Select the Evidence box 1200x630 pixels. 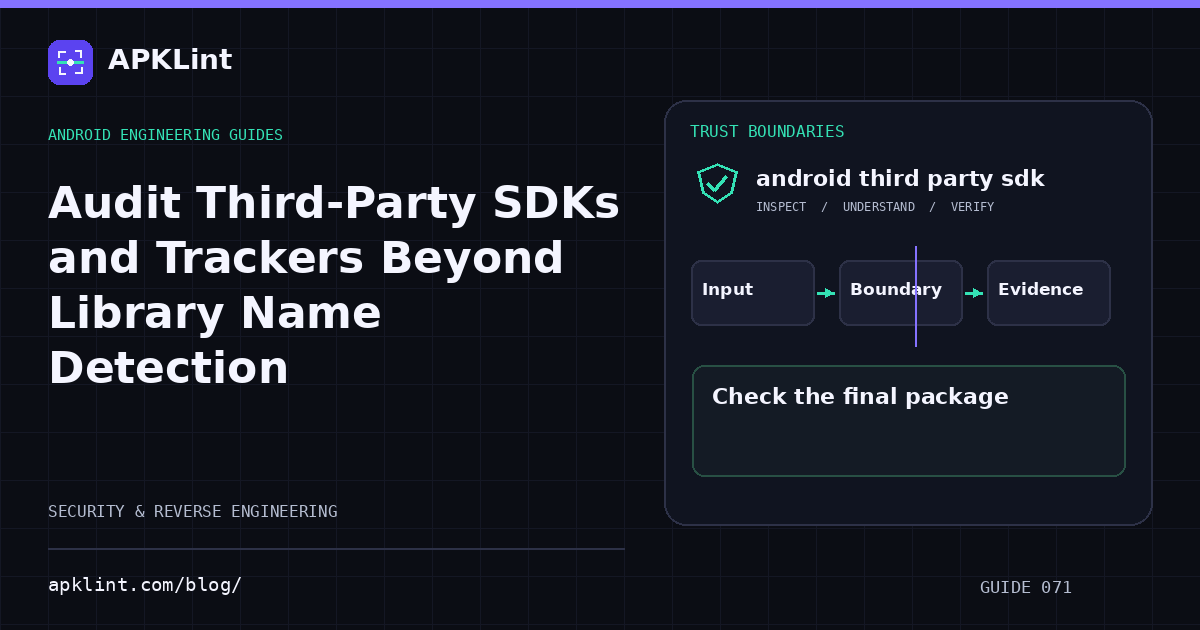pos(1049,293)
